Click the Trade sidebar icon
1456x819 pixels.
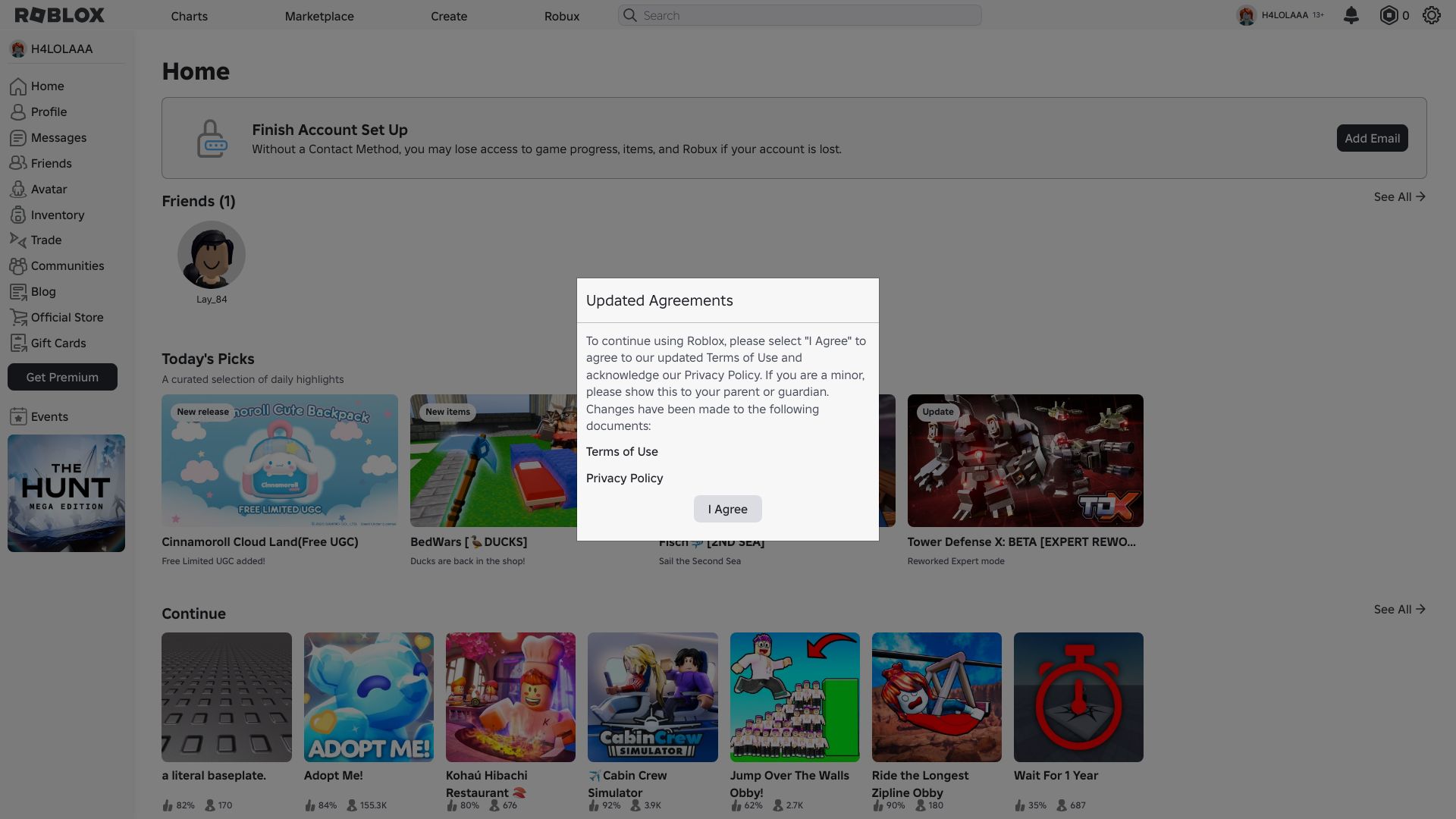[18, 240]
